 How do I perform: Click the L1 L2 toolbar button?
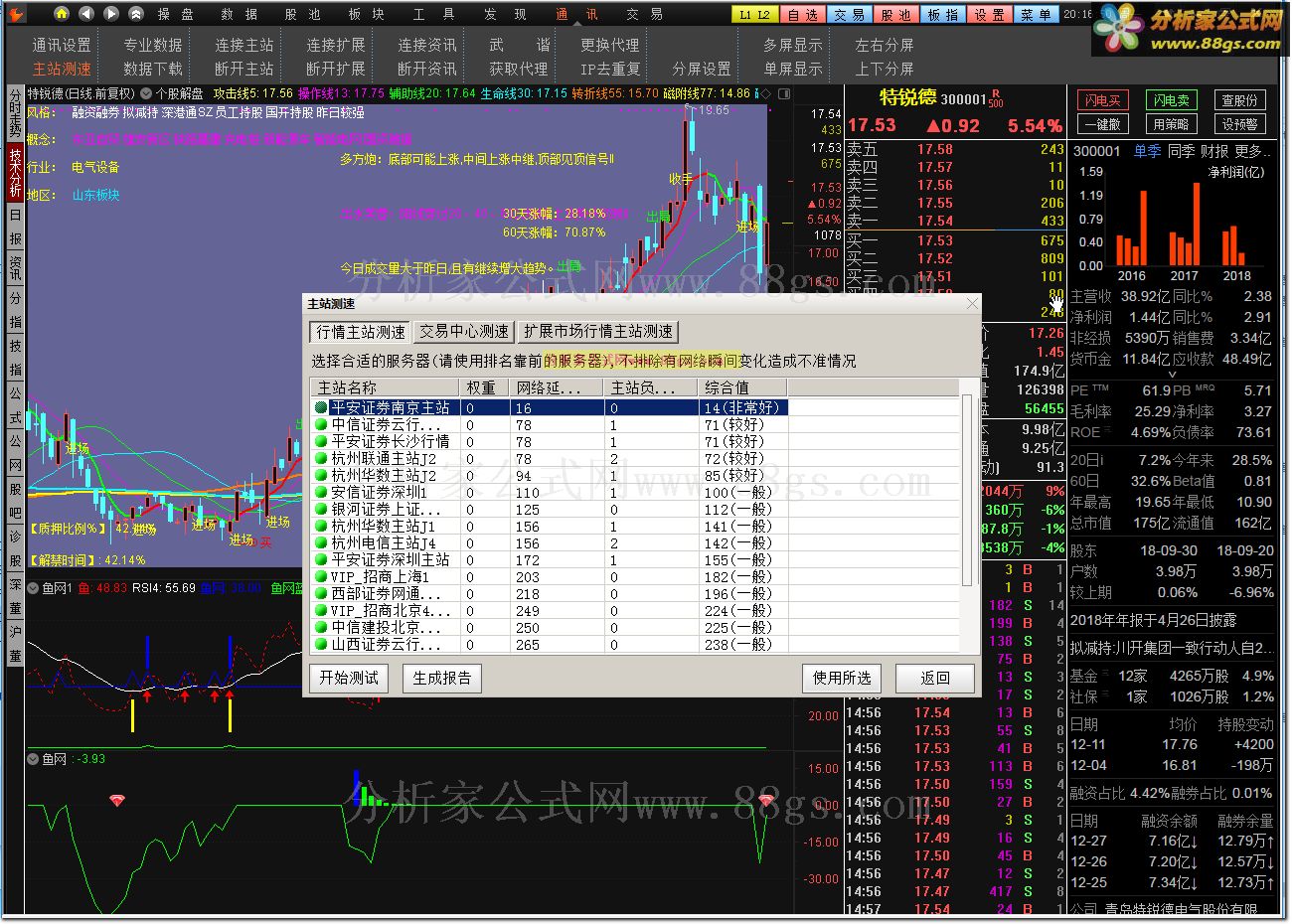click(755, 14)
